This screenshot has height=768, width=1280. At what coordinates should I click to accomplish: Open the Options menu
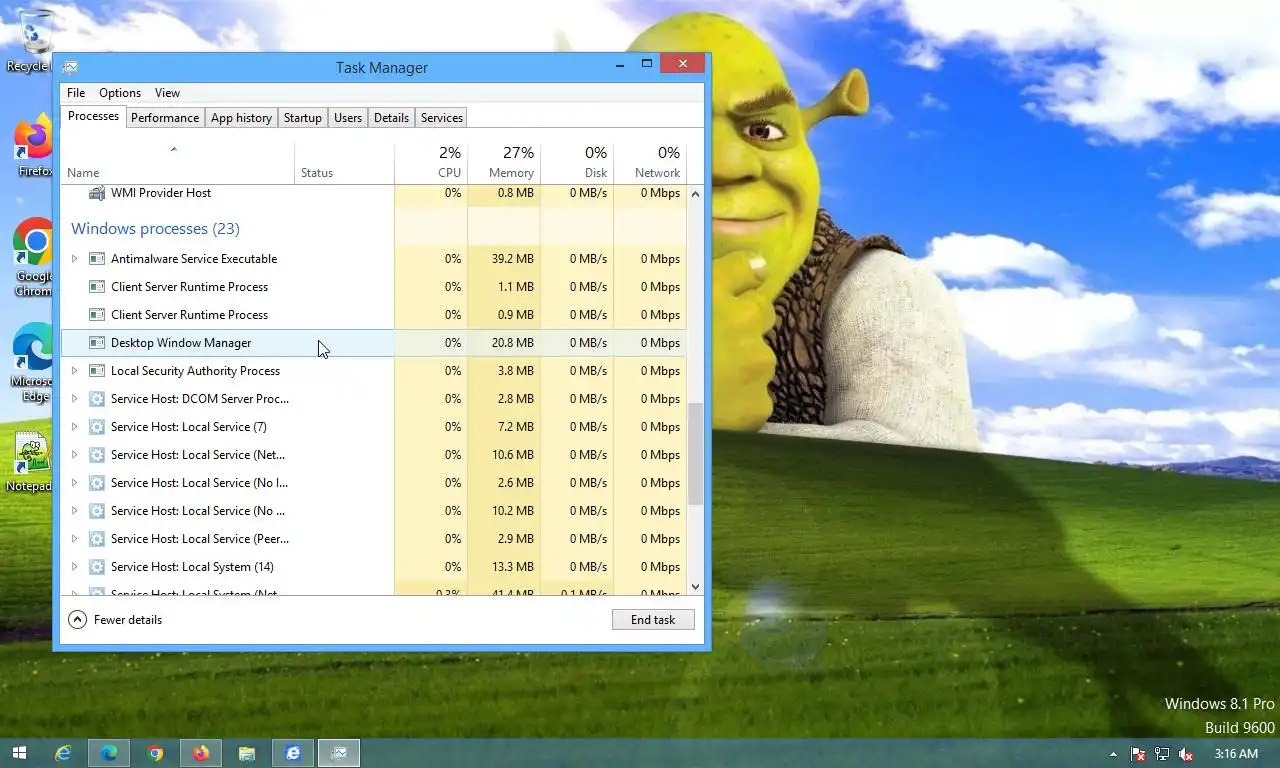coord(120,93)
